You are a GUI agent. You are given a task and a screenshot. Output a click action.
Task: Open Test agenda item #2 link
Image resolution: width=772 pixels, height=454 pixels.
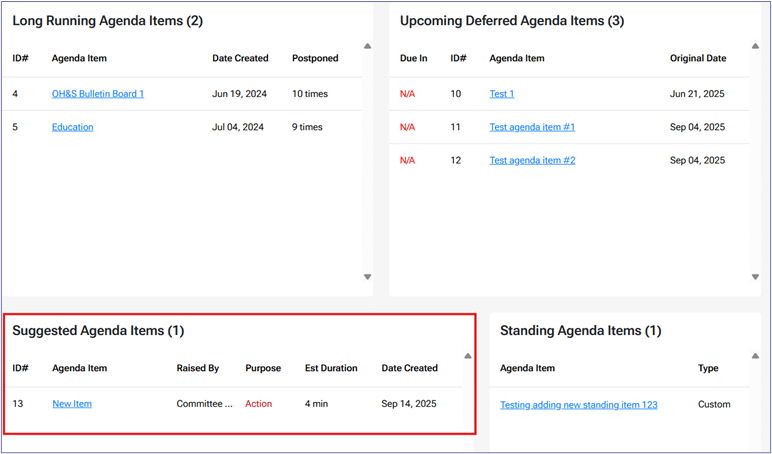pyautogui.click(x=532, y=160)
